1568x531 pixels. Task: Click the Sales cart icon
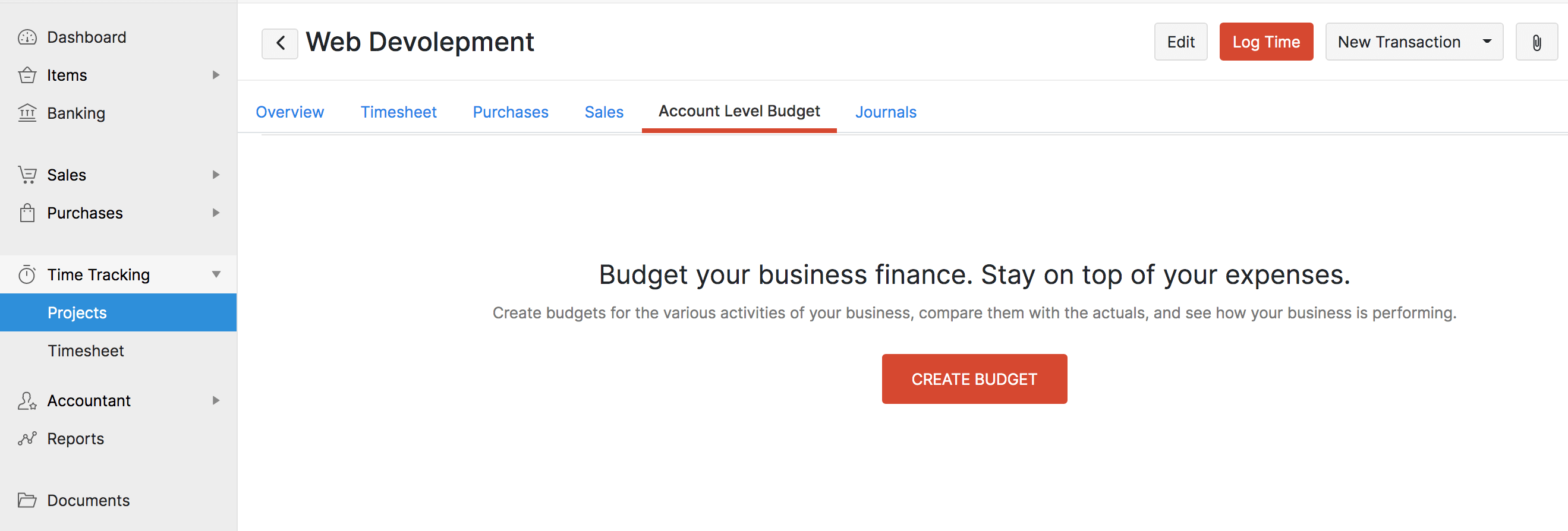tap(27, 175)
